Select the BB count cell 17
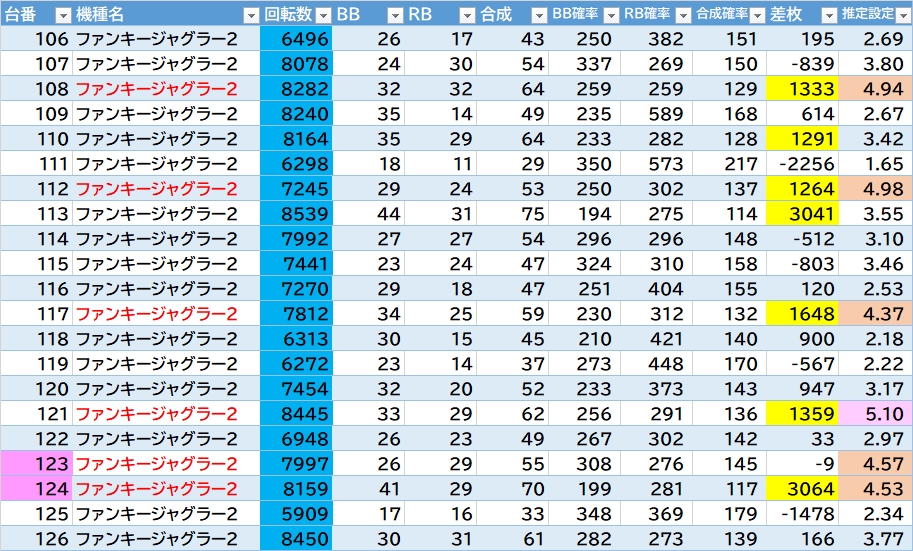The height and width of the screenshot is (551, 913). tap(368, 514)
